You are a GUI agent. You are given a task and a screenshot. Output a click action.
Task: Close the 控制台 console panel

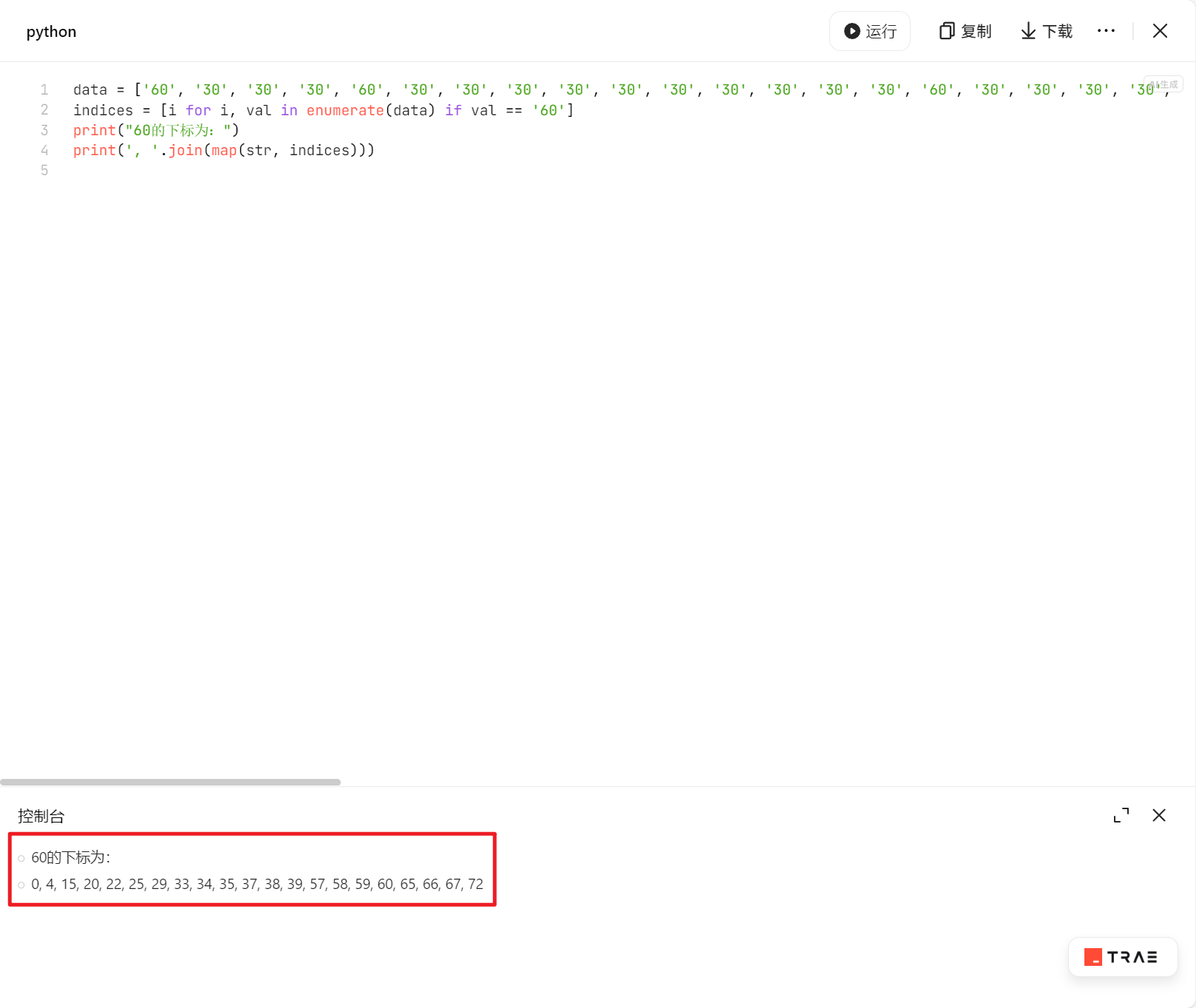(1159, 815)
